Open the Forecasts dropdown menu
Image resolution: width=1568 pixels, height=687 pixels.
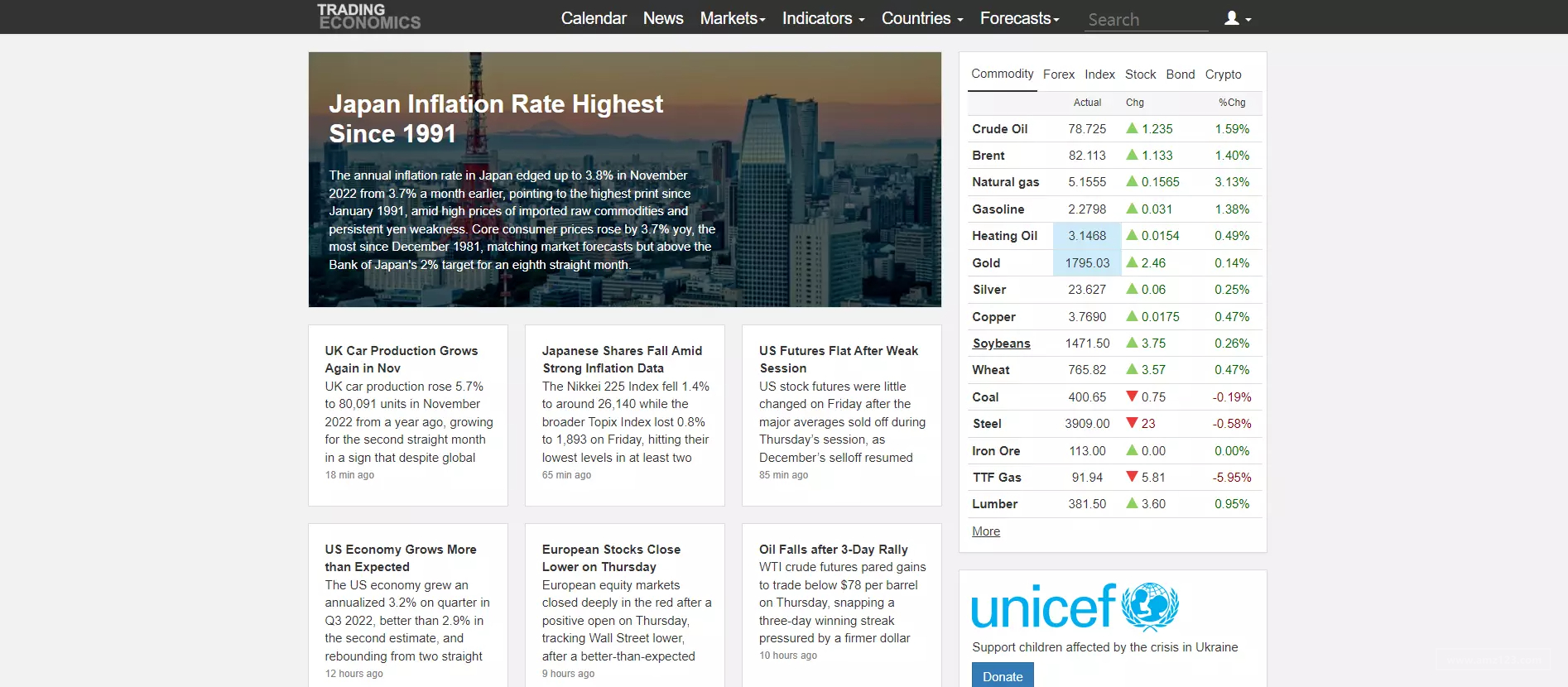[x=1020, y=18]
